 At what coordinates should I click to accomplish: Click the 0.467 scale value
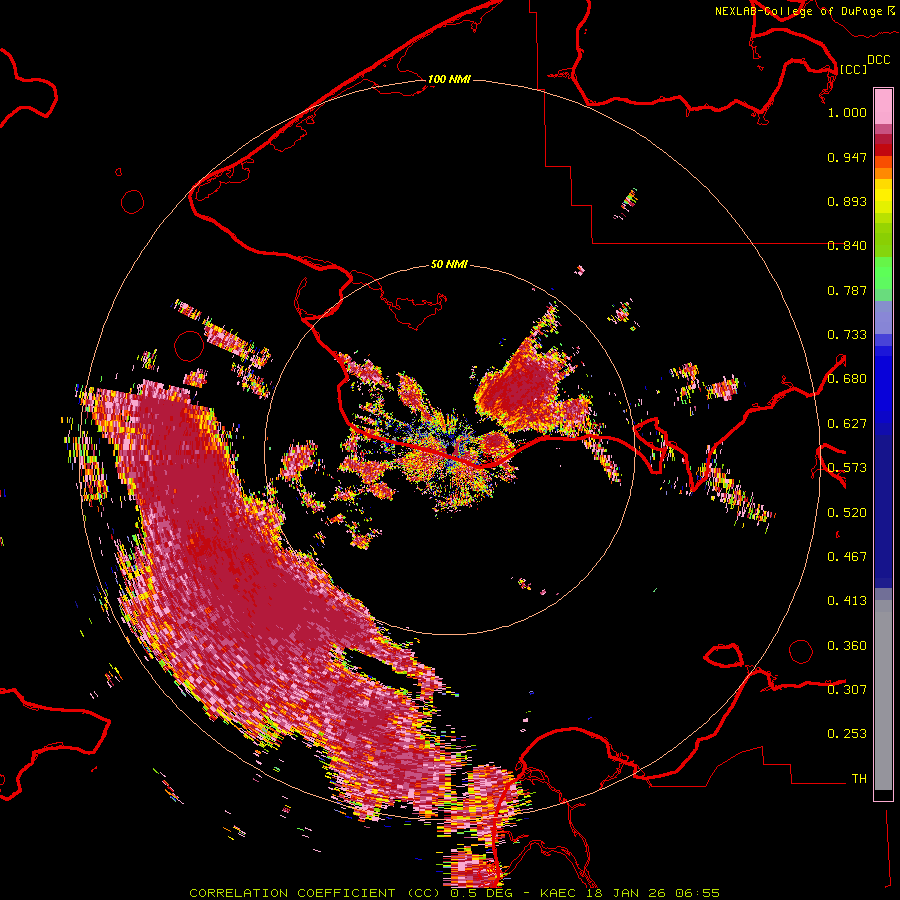(847, 557)
